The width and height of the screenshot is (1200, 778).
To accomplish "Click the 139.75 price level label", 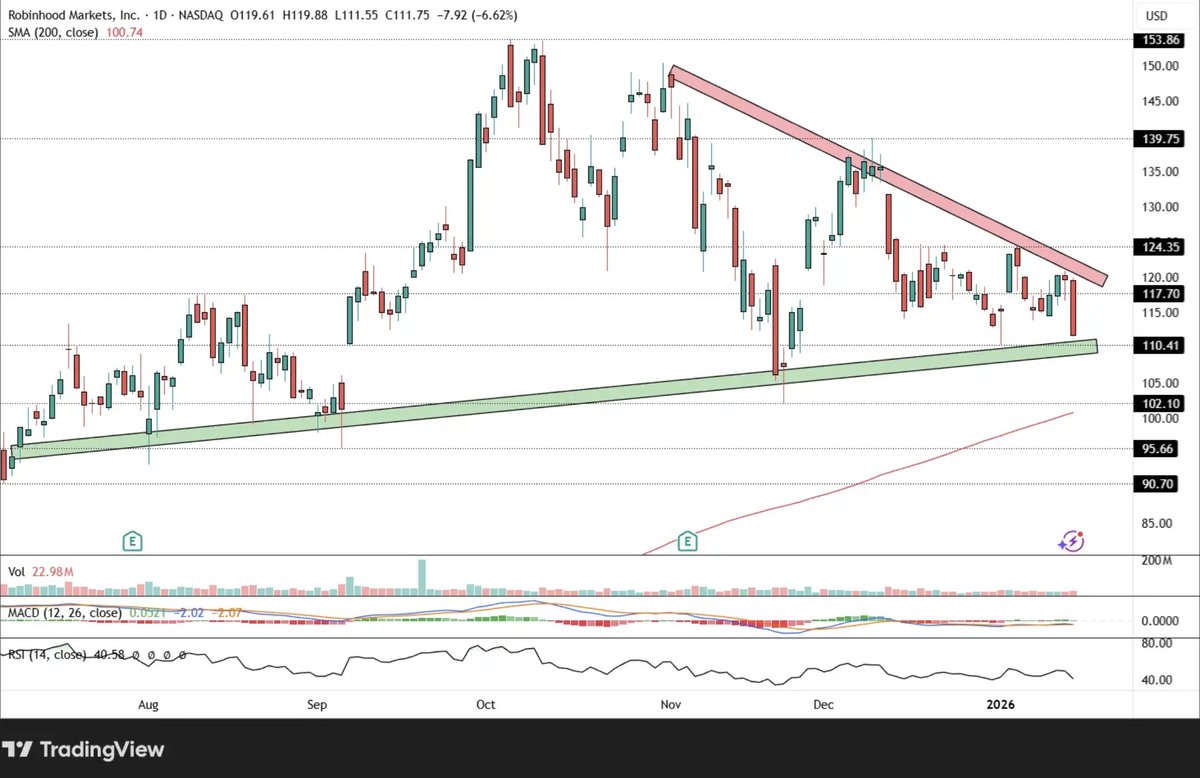I will [x=1161, y=139].
